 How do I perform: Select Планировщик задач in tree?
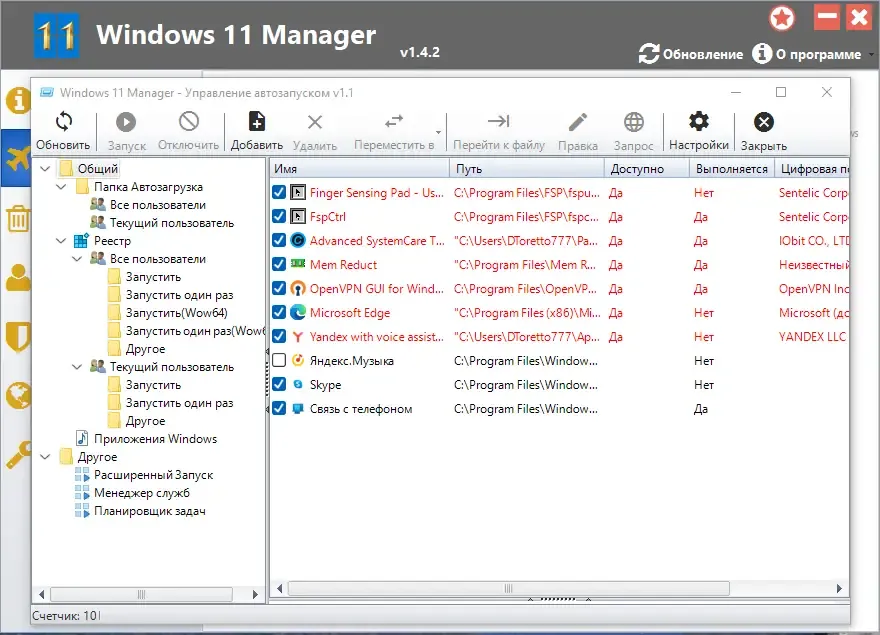tap(149, 511)
